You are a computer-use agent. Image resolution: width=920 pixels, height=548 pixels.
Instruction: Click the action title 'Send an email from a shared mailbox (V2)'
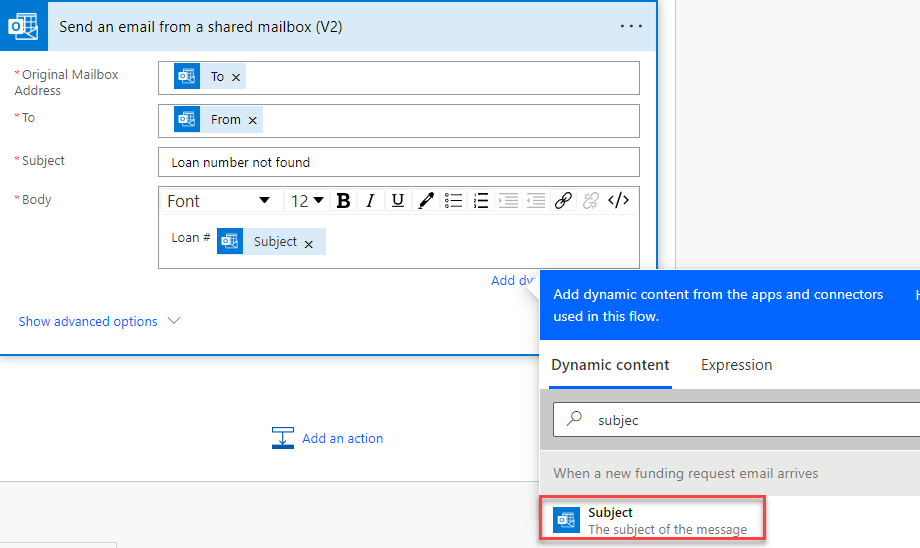[201, 27]
